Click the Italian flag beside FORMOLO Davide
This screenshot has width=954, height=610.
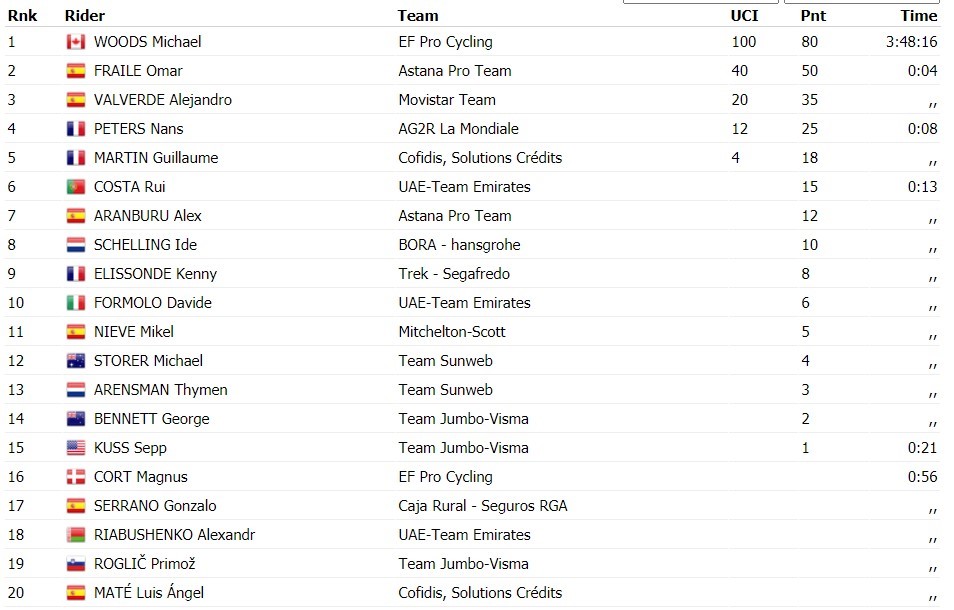pos(75,303)
